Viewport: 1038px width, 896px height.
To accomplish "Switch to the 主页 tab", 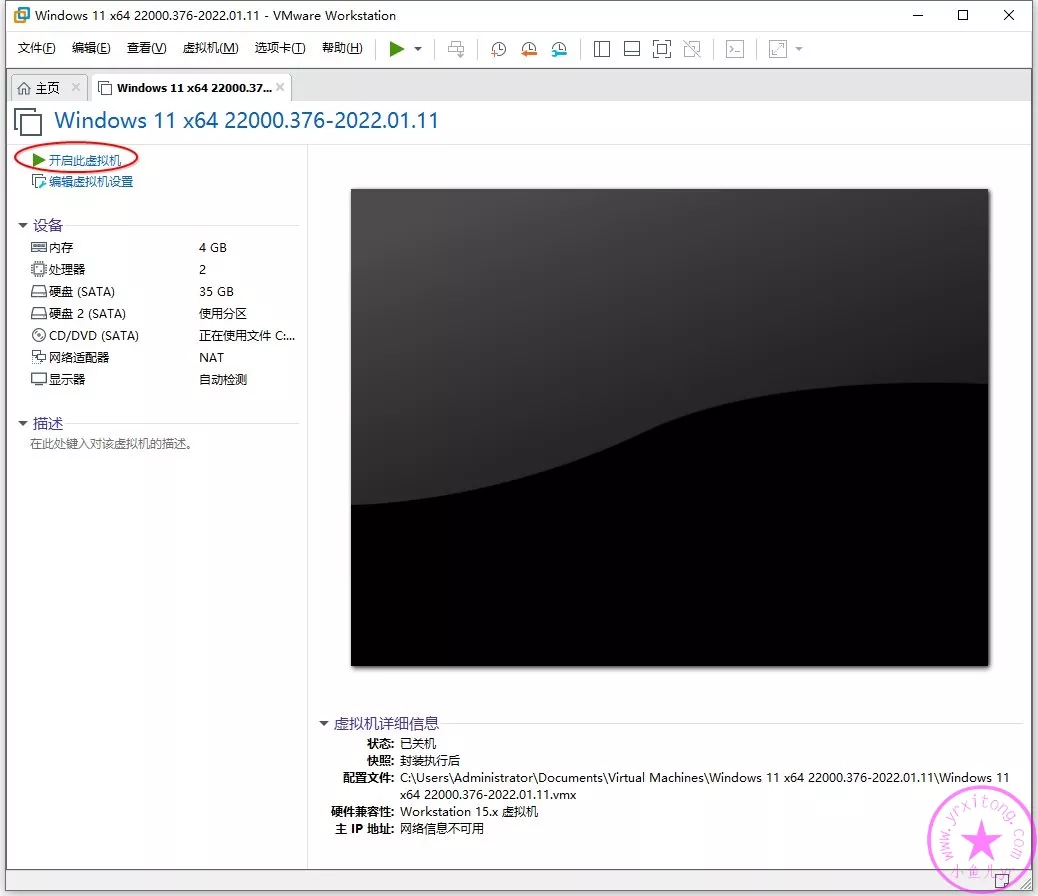I will tap(40, 88).
